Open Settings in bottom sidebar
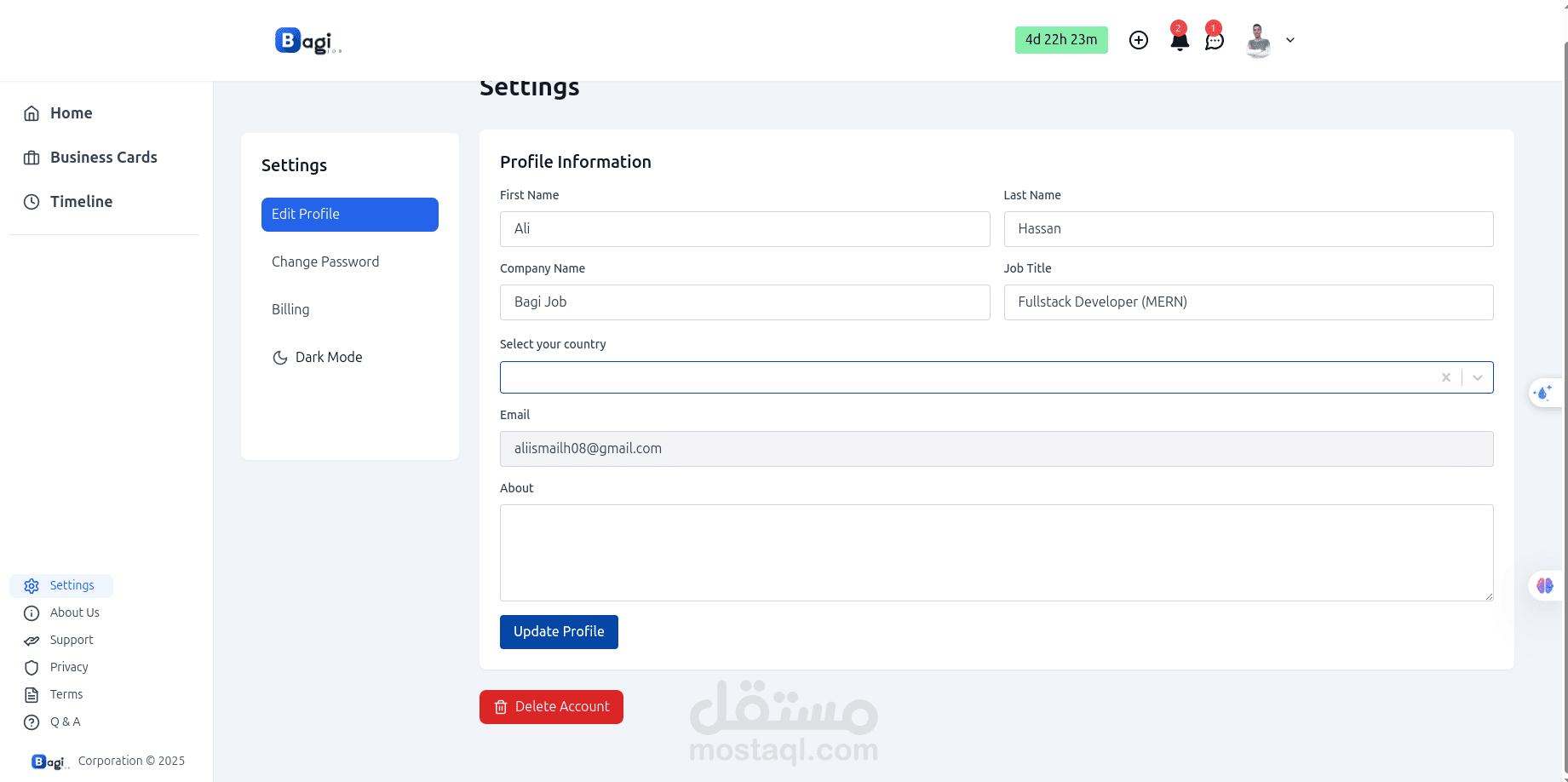 pos(61,586)
